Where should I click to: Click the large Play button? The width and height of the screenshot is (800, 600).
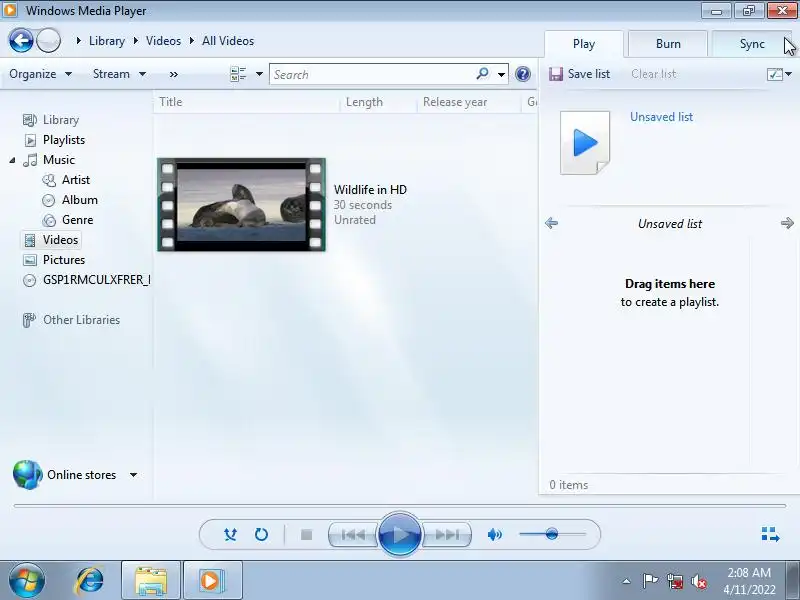(x=400, y=535)
